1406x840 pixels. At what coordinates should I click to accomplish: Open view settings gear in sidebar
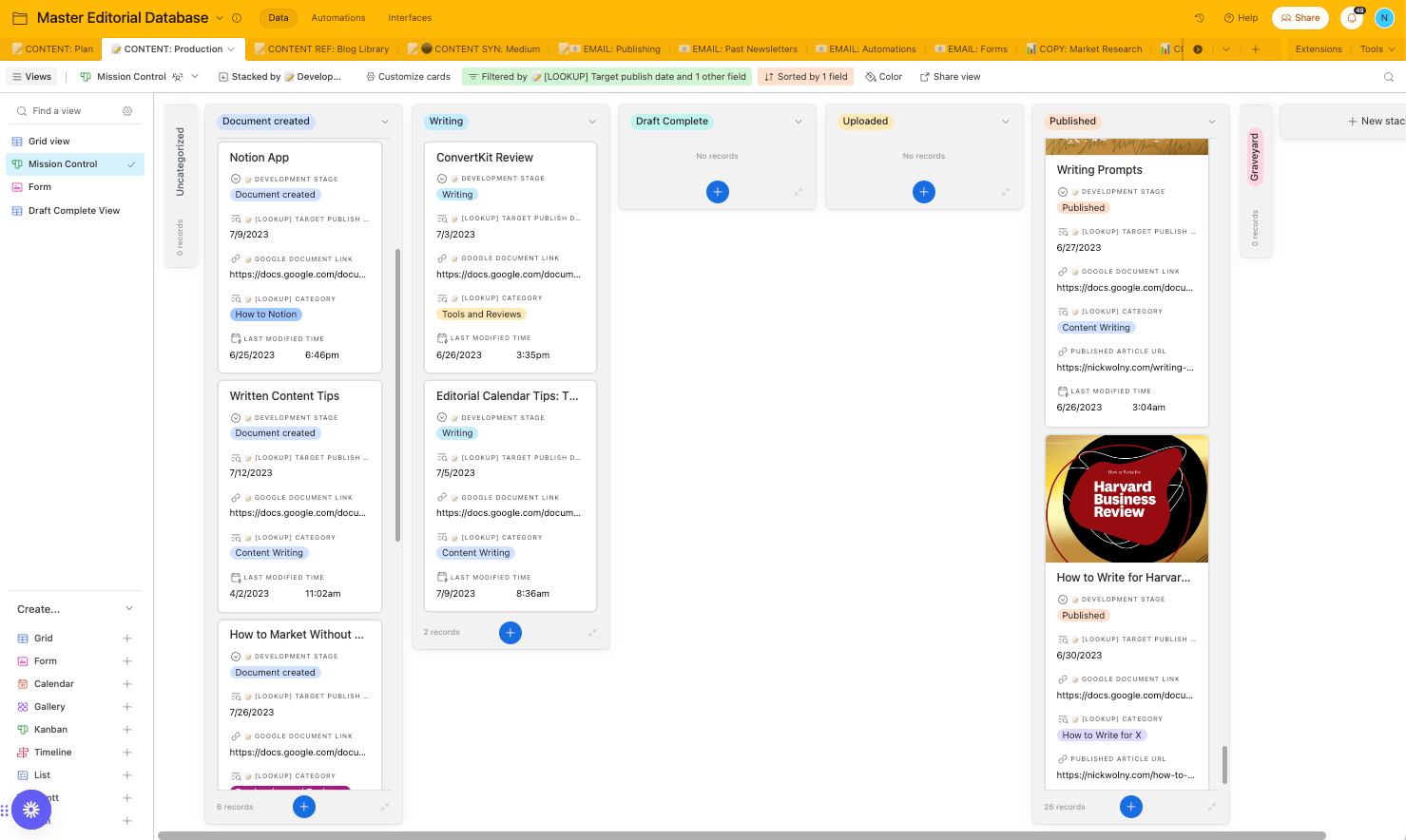point(127,111)
